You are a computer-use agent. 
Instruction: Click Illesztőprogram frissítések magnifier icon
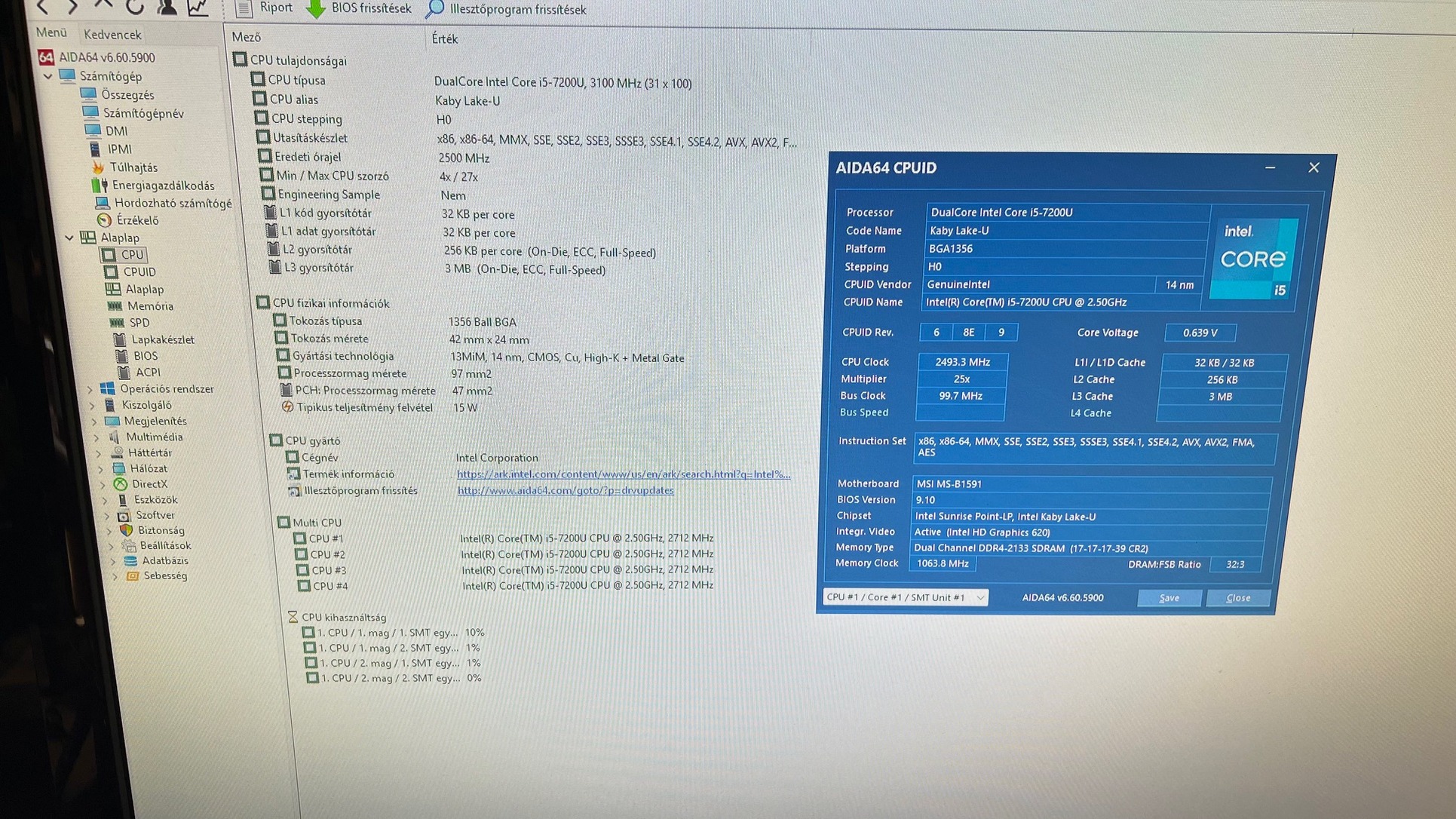coord(435,10)
